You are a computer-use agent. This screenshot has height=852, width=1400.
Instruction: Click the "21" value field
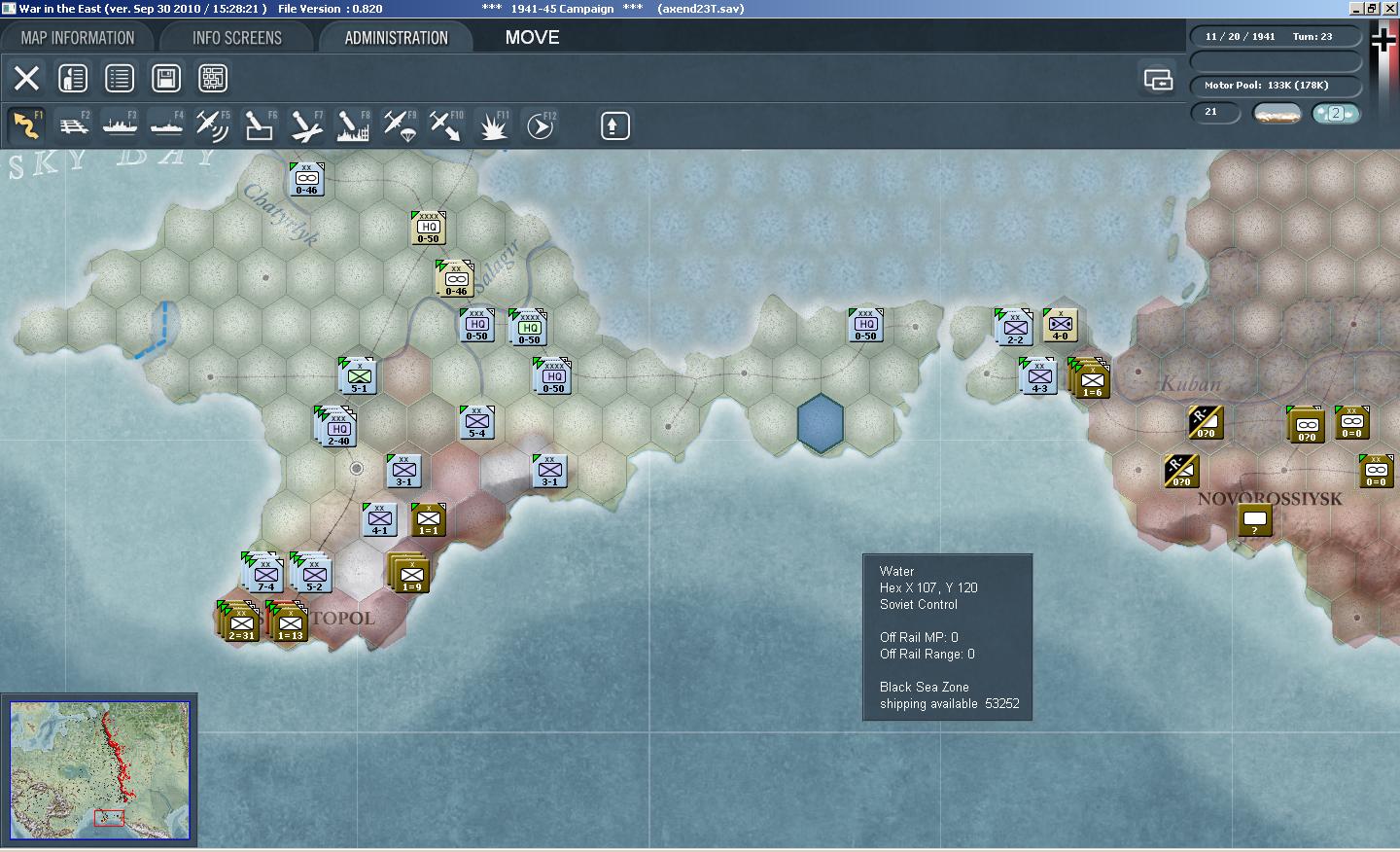[x=1215, y=113]
